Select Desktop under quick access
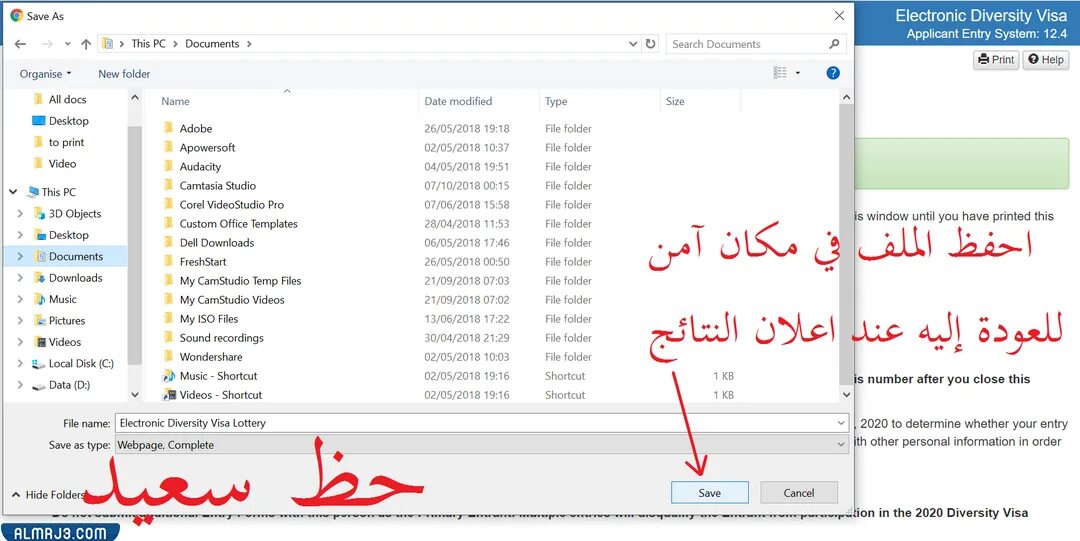This screenshot has width=1080, height=541. (68, 121)
